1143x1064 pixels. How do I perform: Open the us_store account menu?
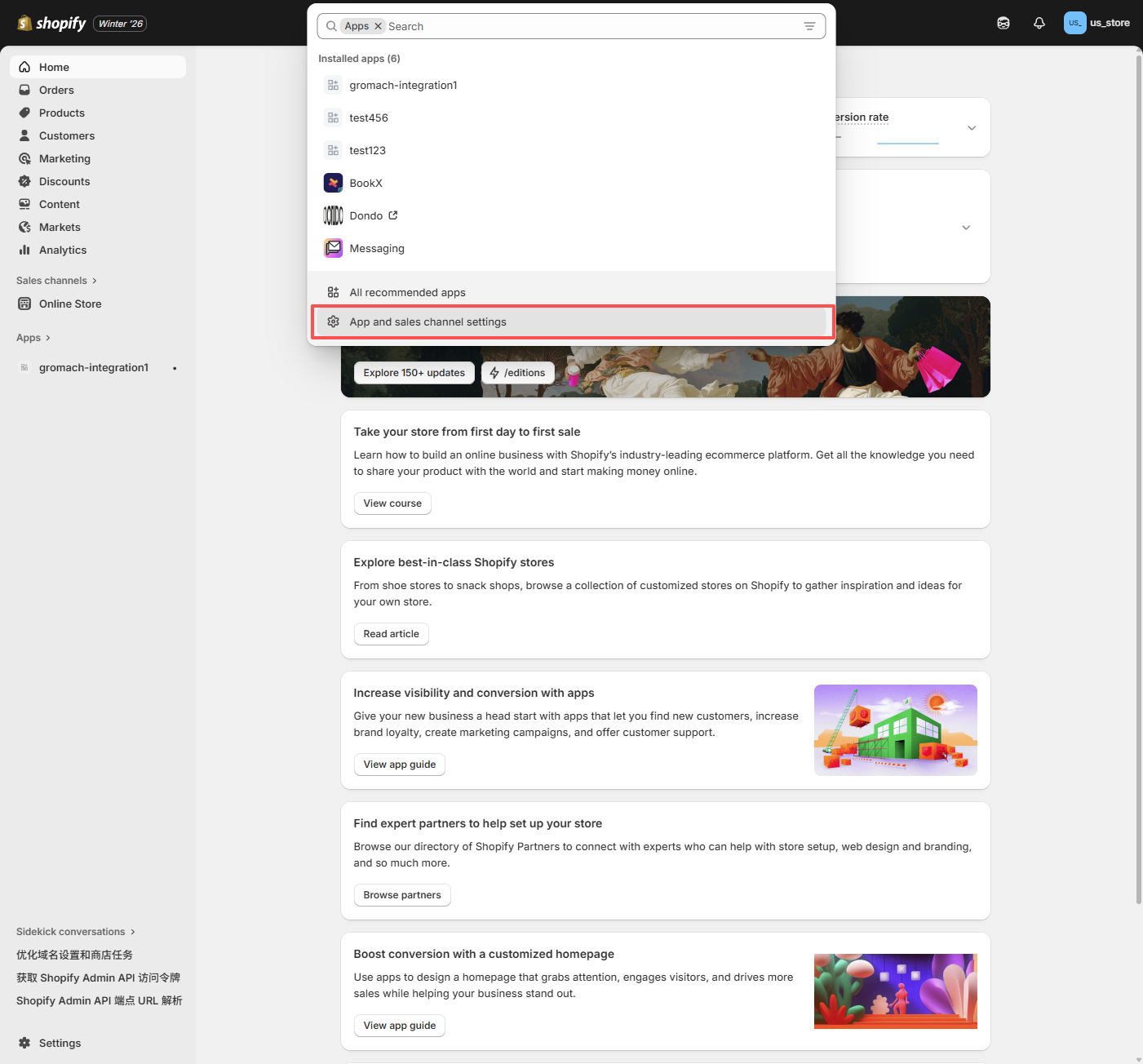click(x=1096, y=23)
